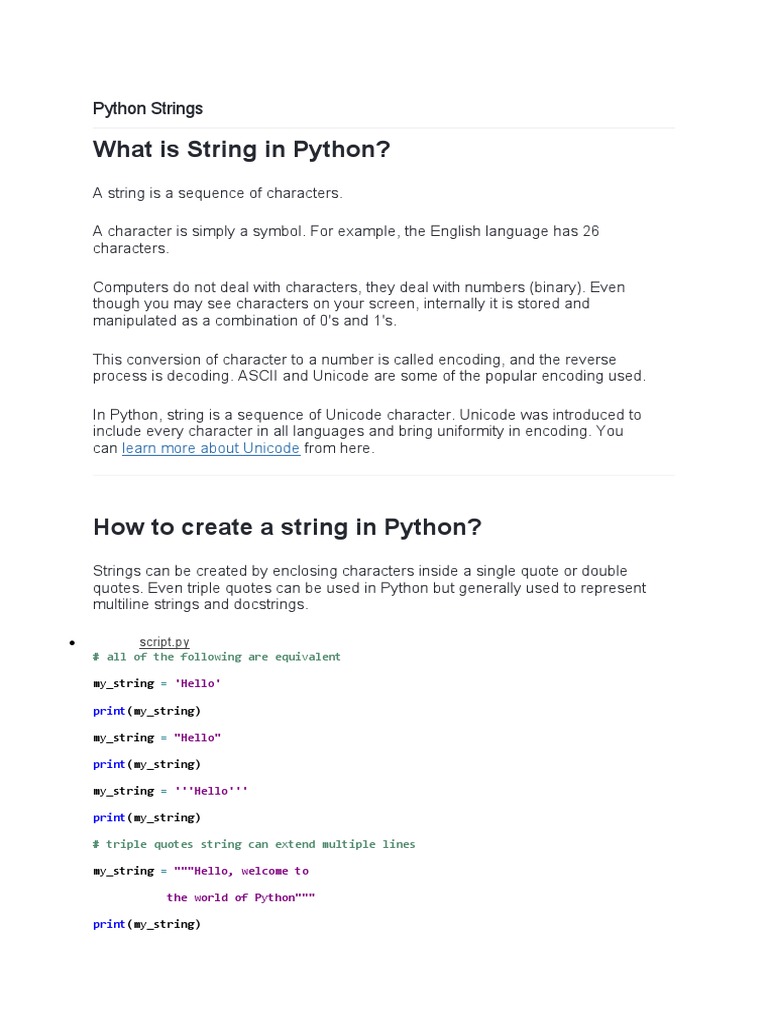
Task: Click the paragraph starting 'Computers do not deal'
Action: pos(358,304)
